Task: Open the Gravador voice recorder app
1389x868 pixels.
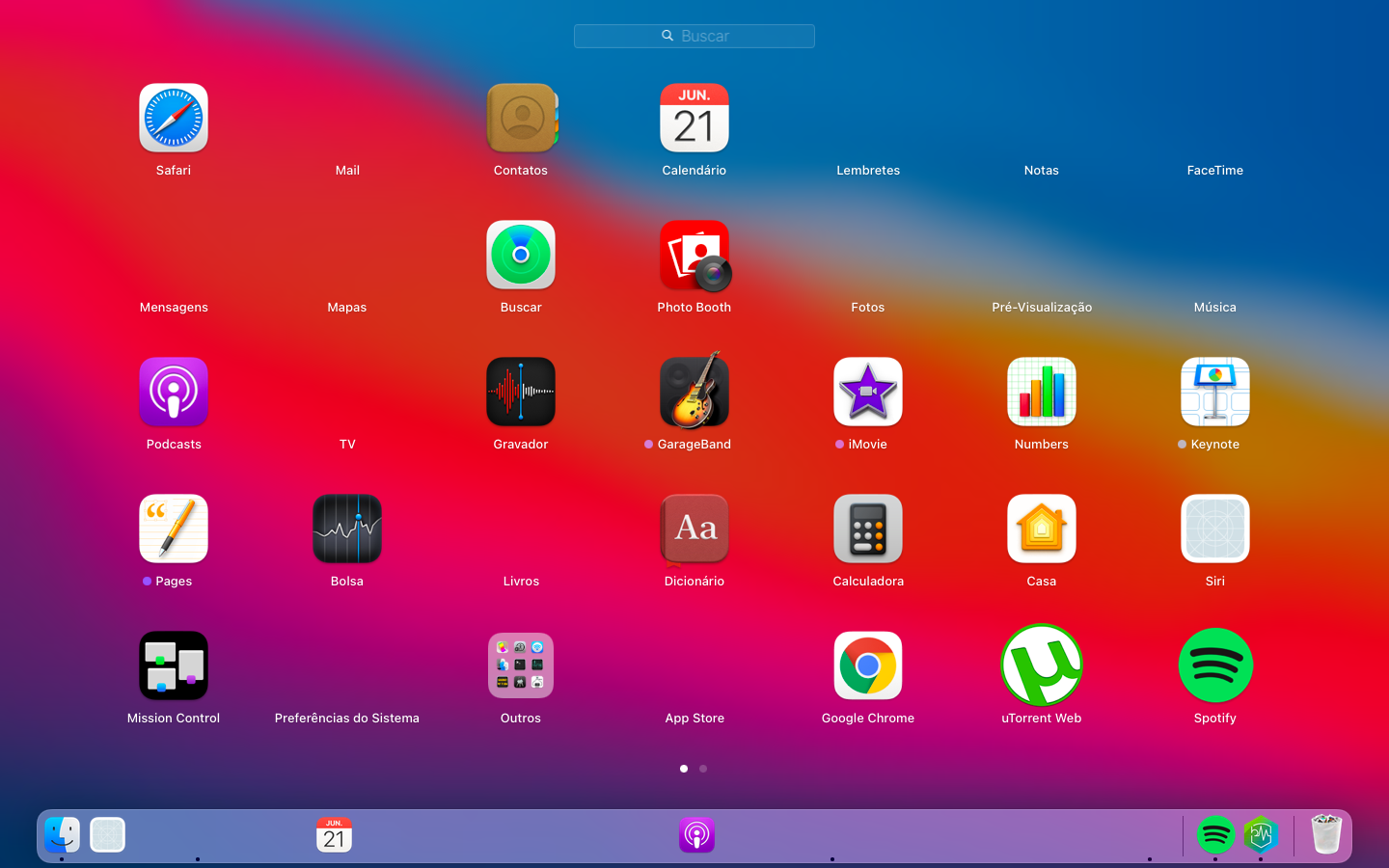Action: click(x=521, y=392)
